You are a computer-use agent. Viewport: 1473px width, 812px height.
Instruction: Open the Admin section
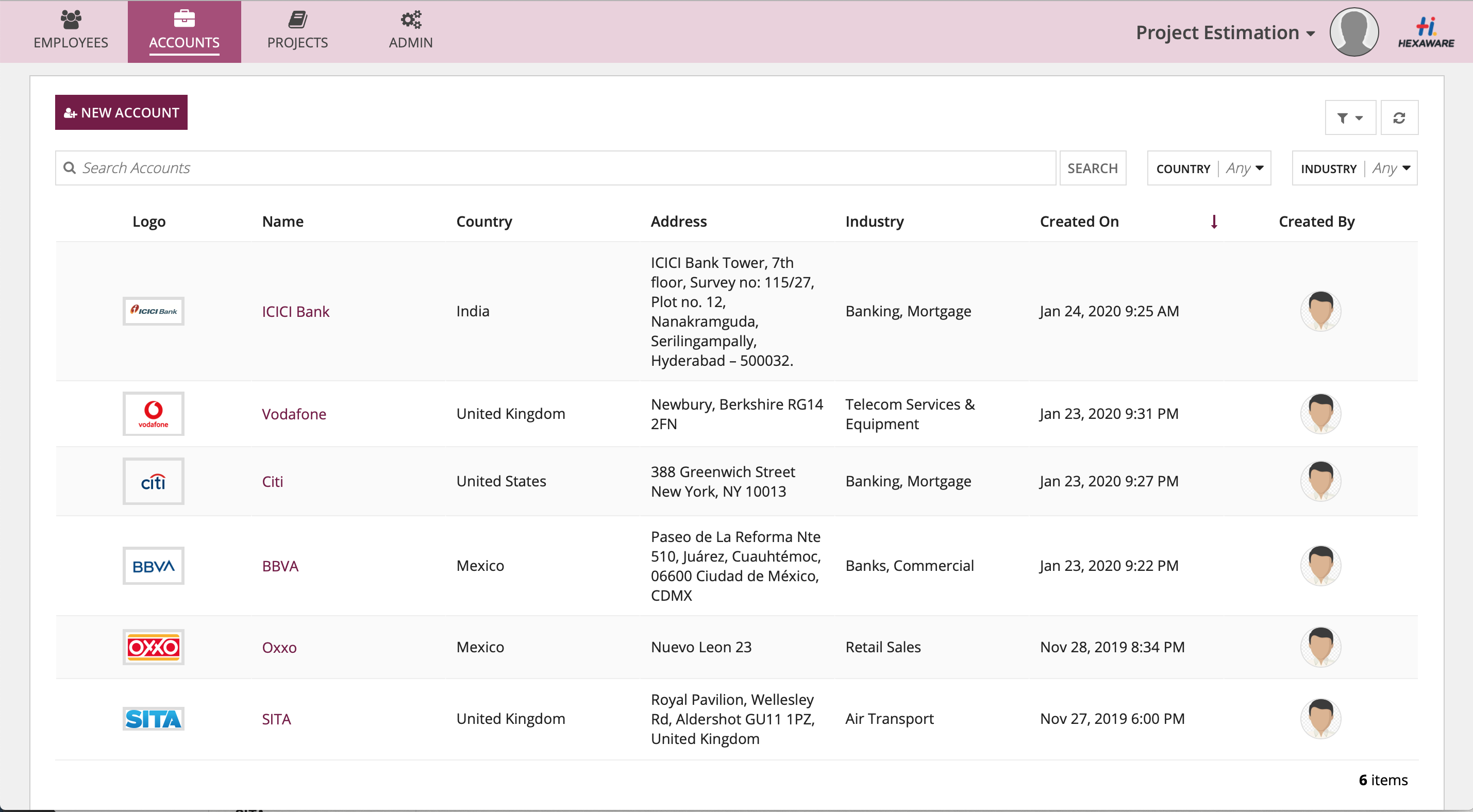tap(411, 31)
